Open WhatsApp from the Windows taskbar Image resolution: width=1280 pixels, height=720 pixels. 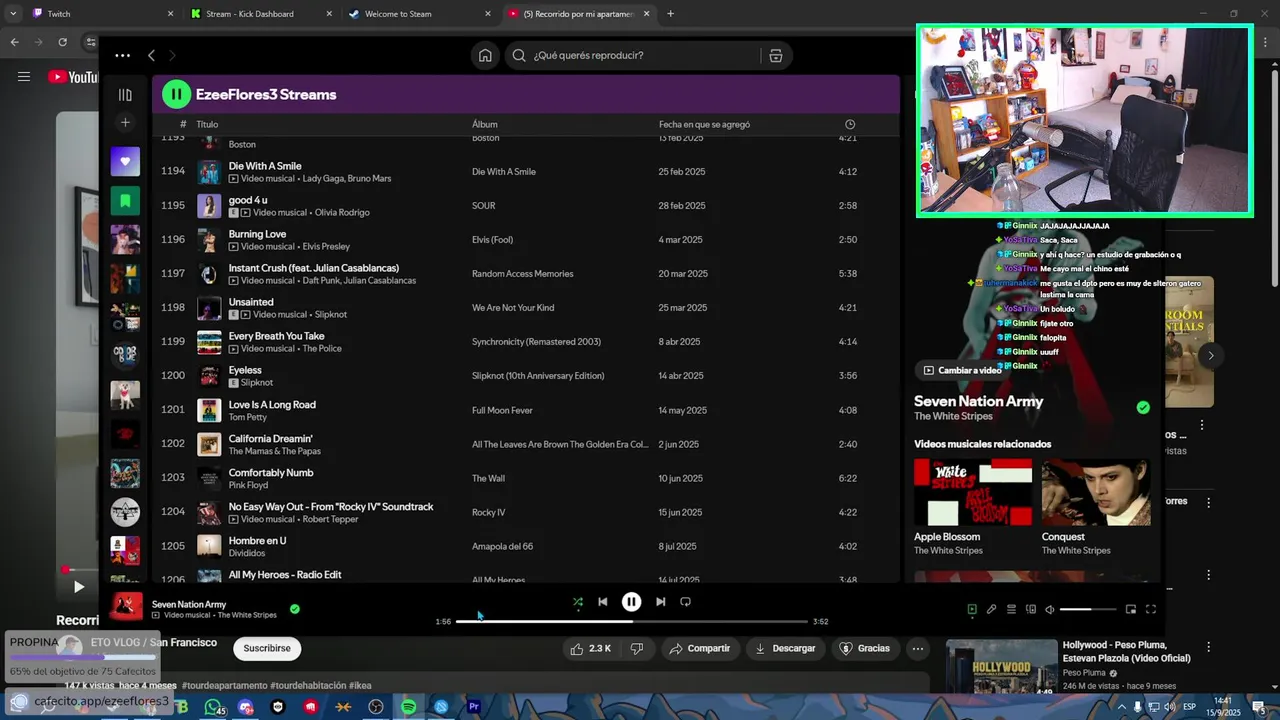tap(213, 707)
